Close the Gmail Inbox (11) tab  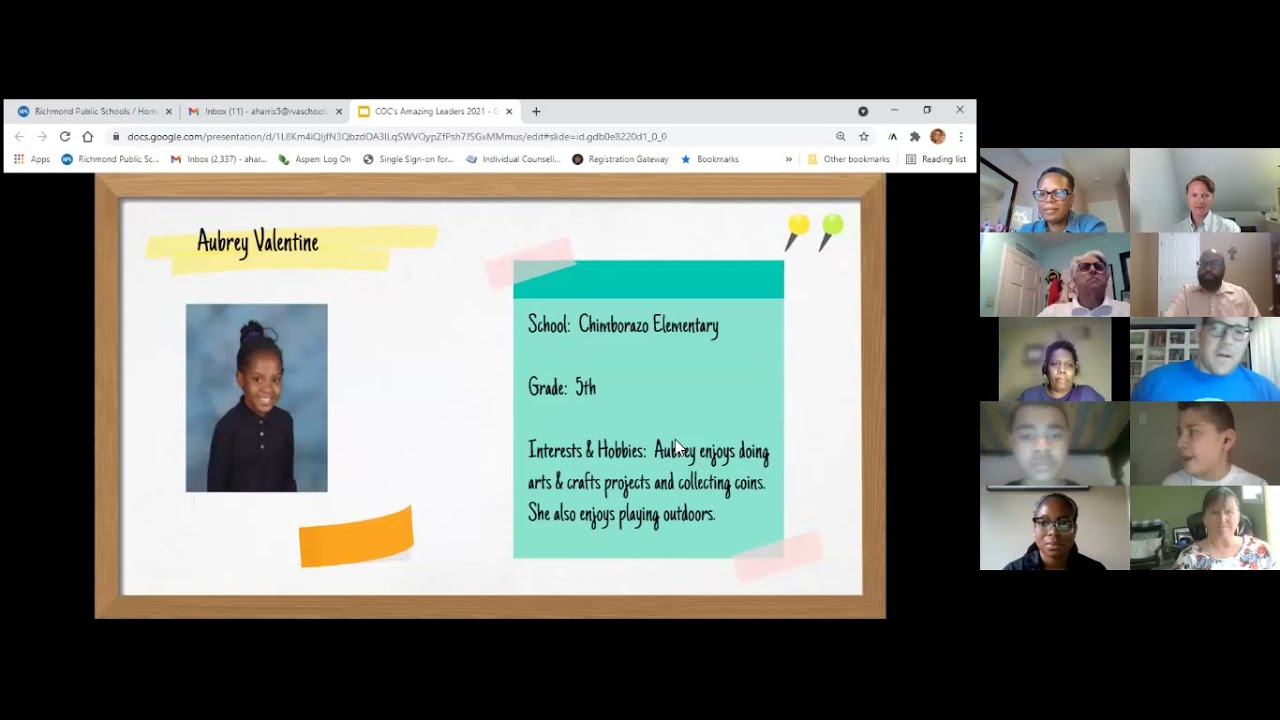pos(339,111)
